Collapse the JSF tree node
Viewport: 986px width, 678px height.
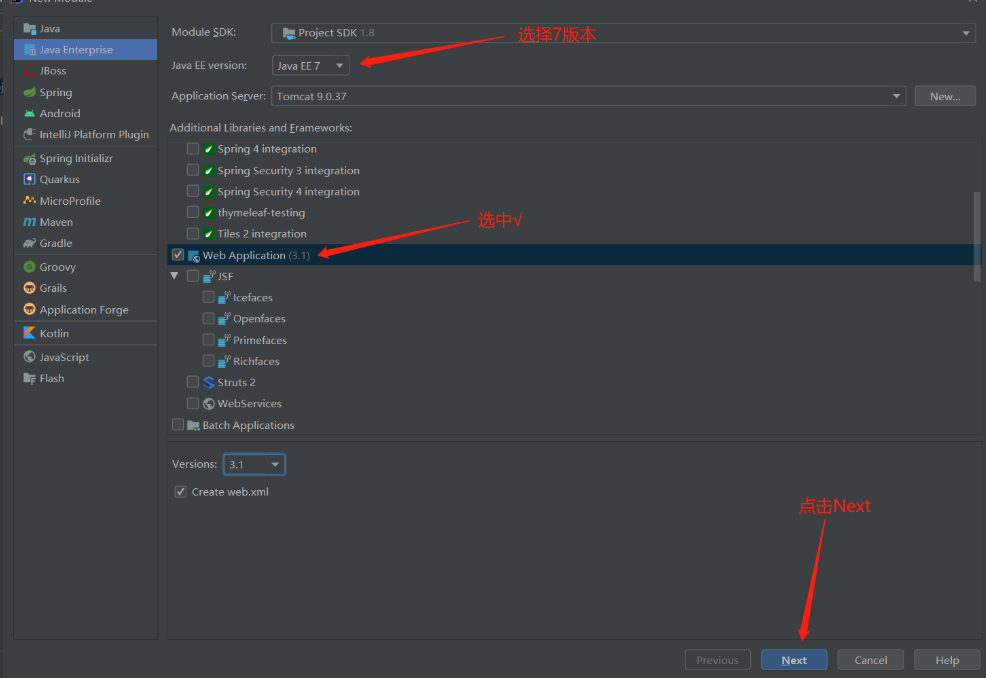[175, 275]
